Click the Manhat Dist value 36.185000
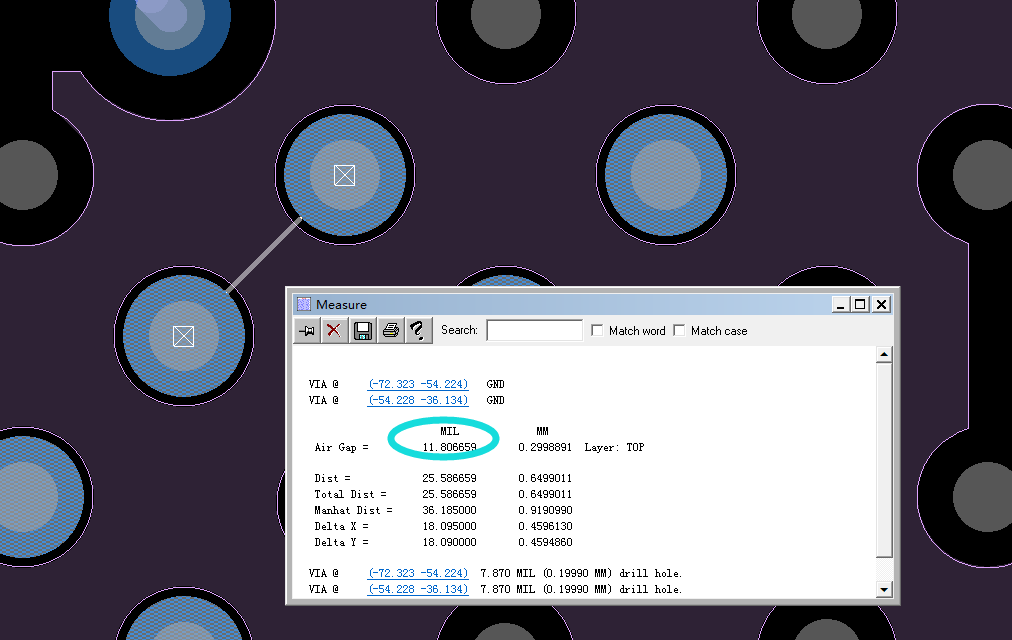1012x640 pixels. tap(449, 510)
